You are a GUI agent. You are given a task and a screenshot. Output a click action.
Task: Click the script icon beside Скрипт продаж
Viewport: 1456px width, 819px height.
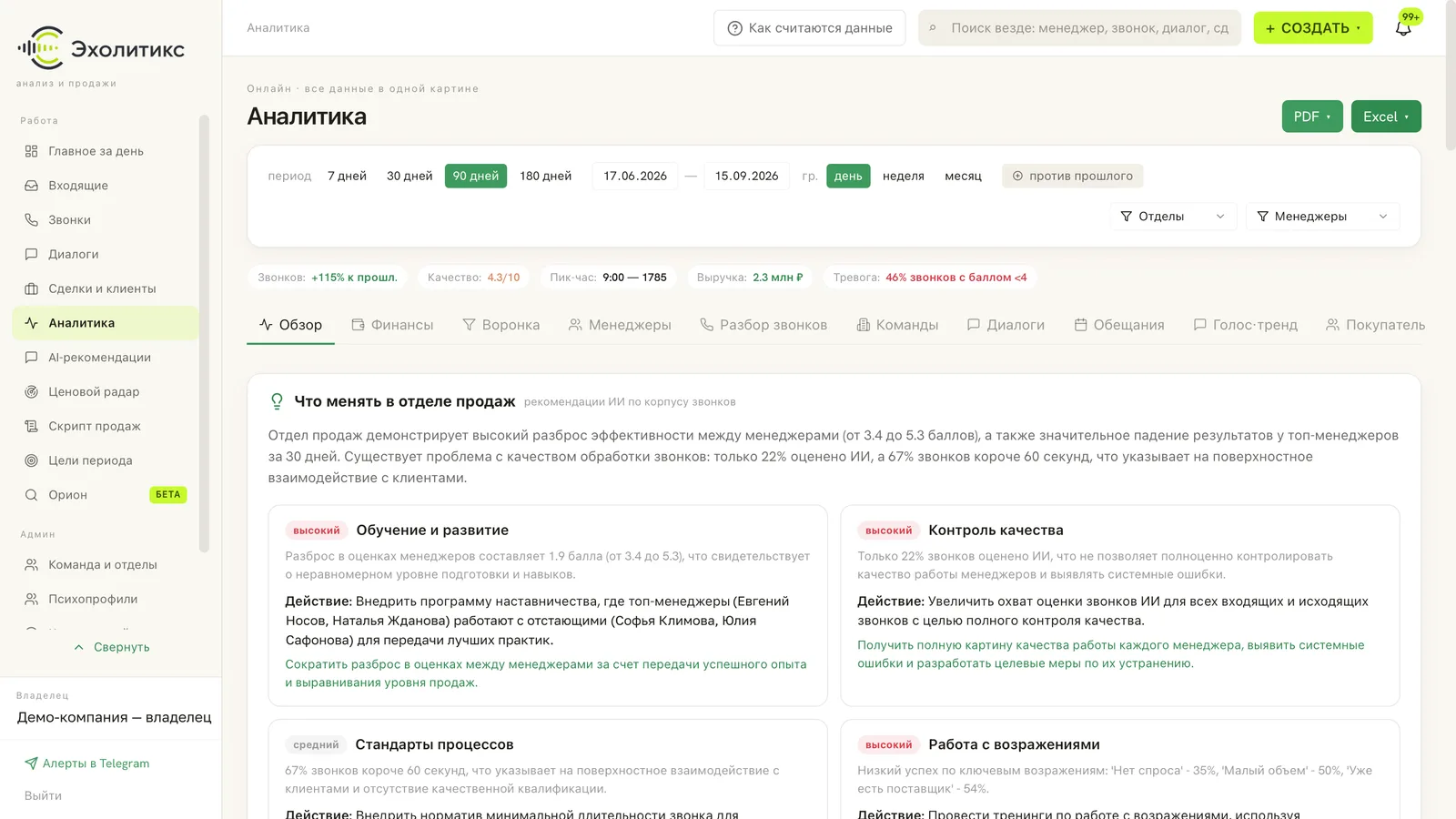(x=31, y=426)
